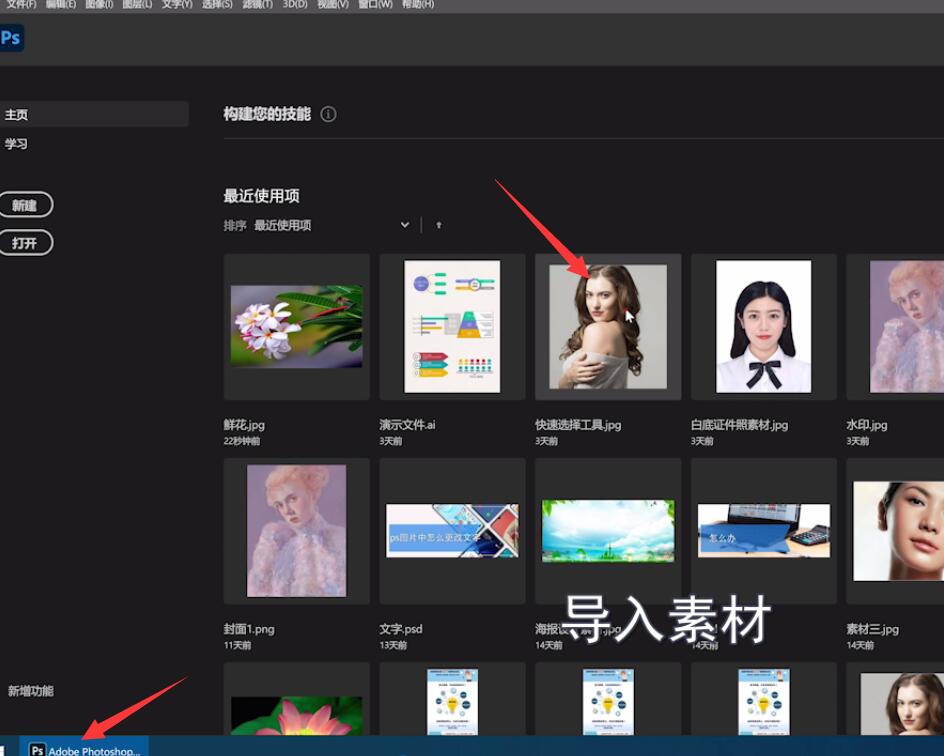Image resolution: width=944 pixels, height=756 pixels.
Task: Click the 最近使用项 section heading
Action: point(261,196)
